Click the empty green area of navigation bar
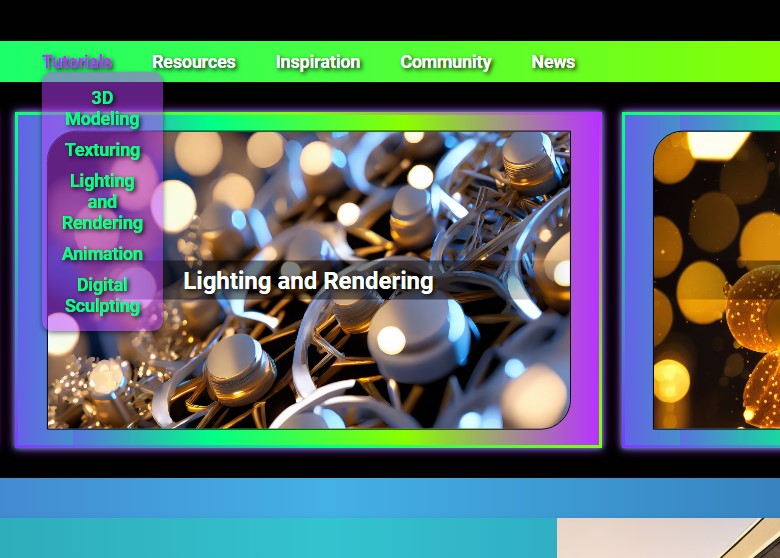The image size is (780, 558). (x=680, y=62)
